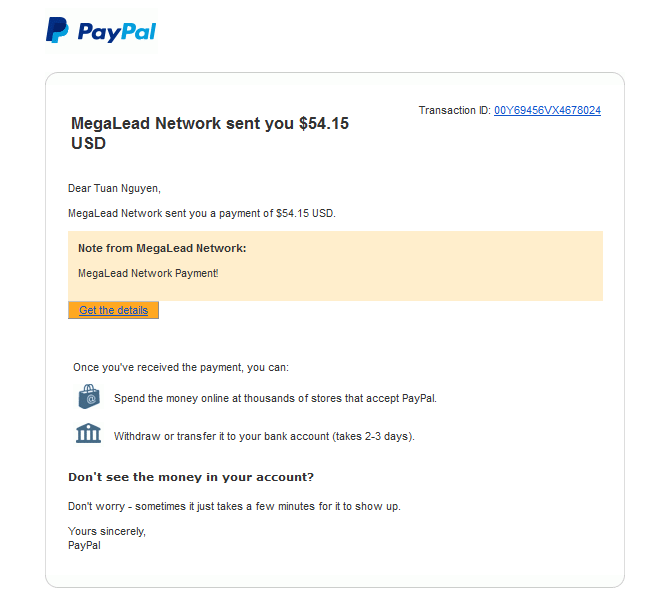The image size is (672, 597).
Task: Click the PayPal wordmark in the header
Action: click(117, 32)
